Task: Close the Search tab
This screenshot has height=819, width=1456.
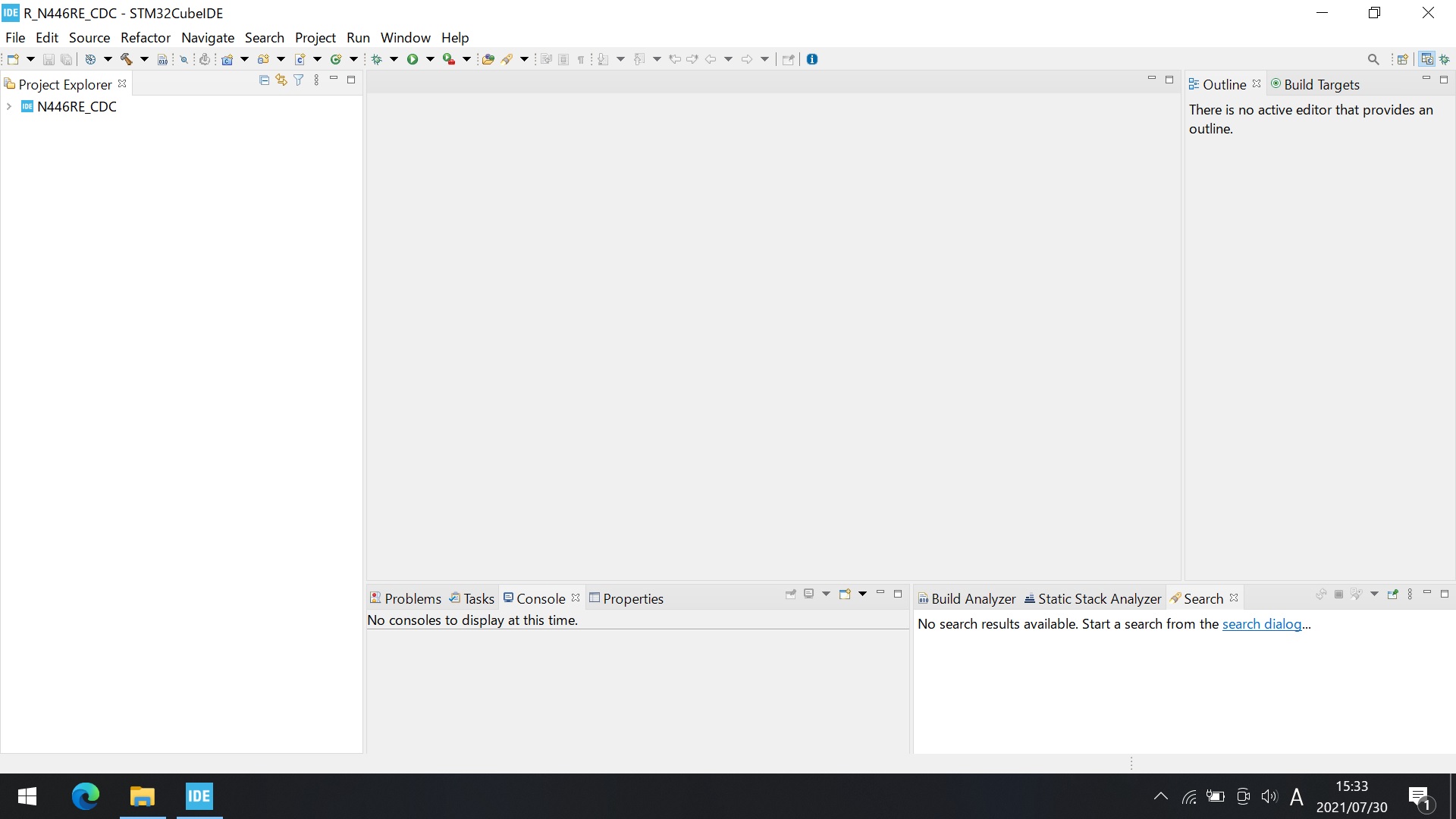Action: 1234,598
